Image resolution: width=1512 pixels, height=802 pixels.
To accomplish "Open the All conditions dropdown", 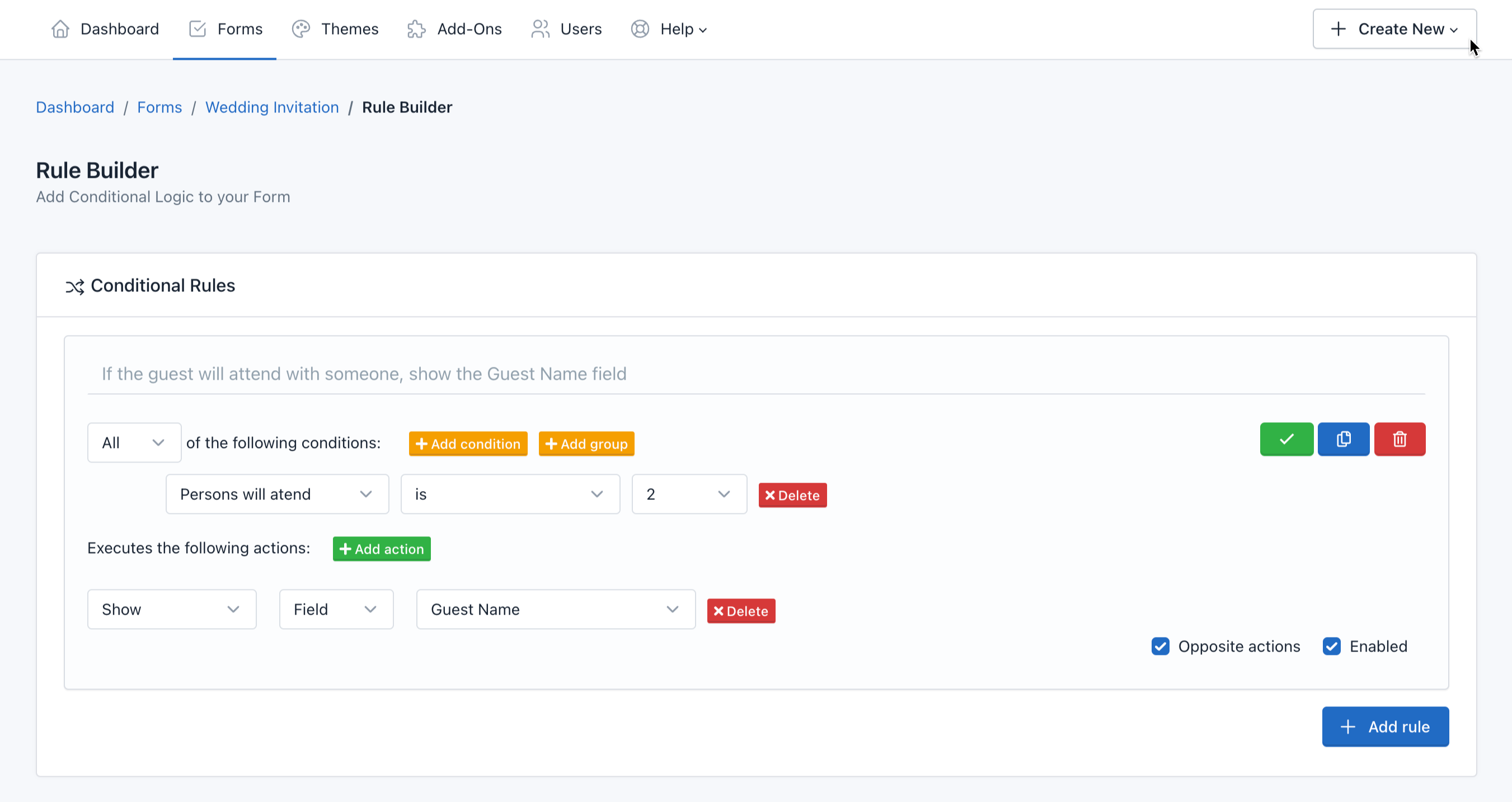I will pyautogui.click(x=134, y=442).
